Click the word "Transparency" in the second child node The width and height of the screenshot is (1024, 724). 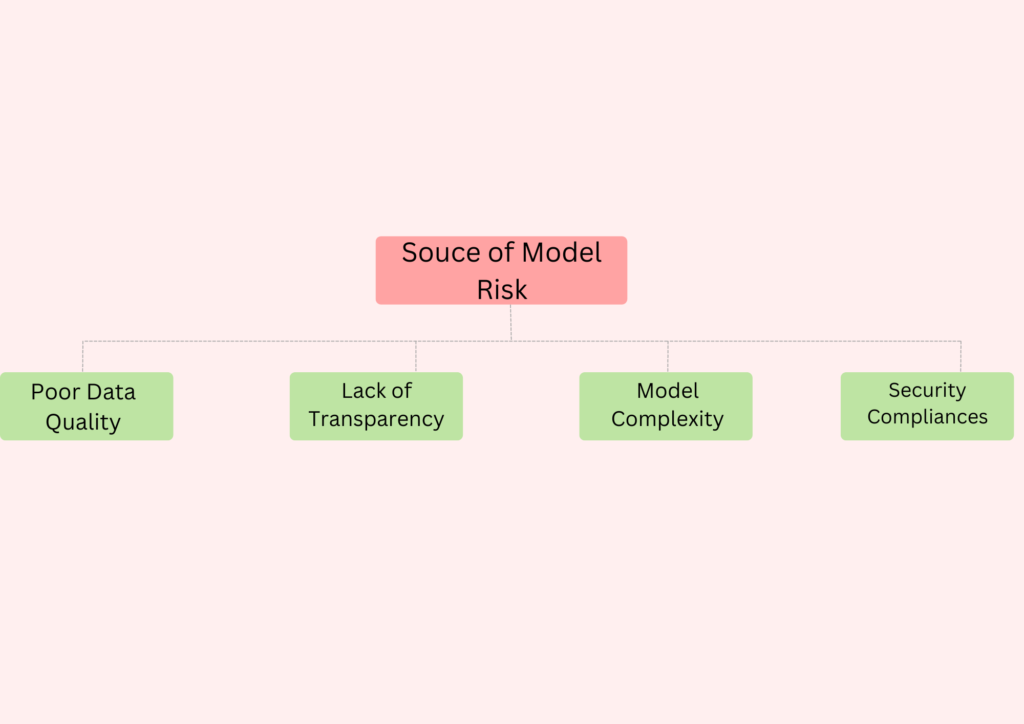(376, 419)
